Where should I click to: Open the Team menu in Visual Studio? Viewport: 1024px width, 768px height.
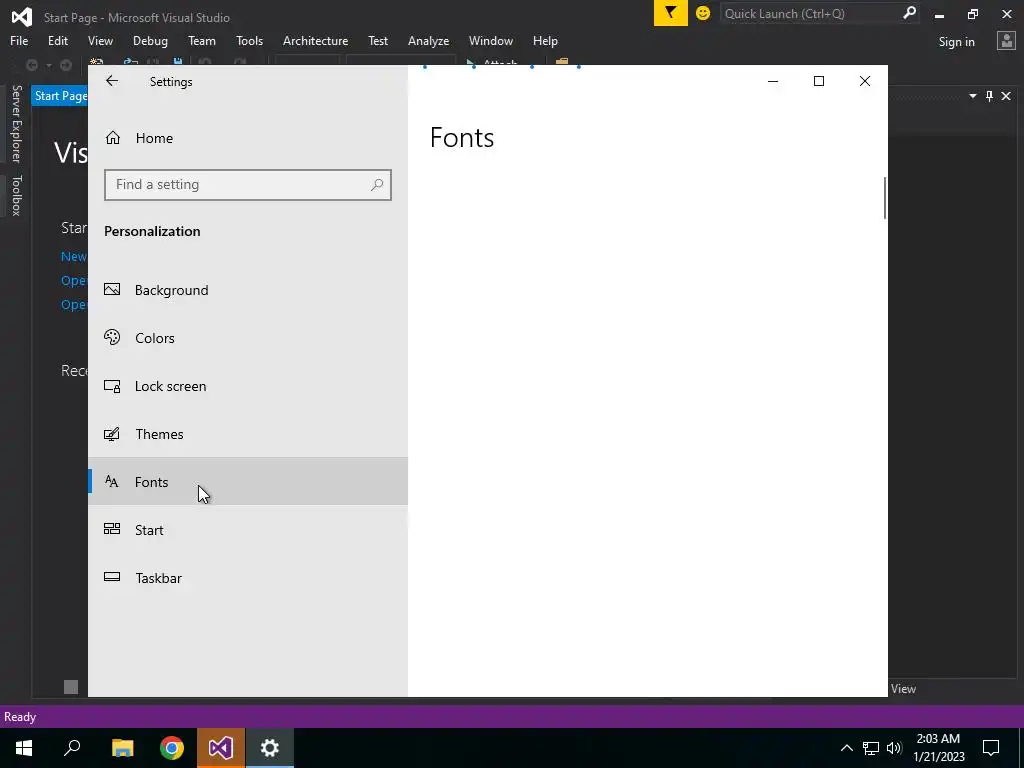point(202,40)
